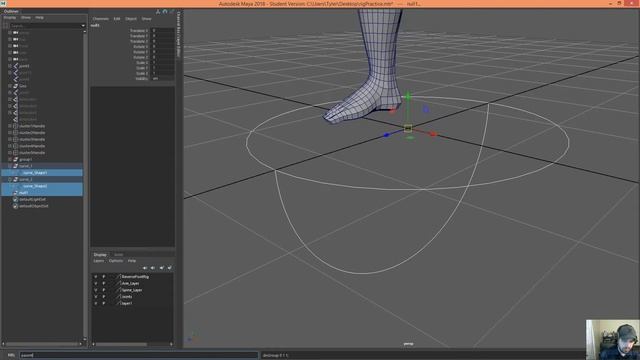This screenshot has height=360, width=640.
Task: Toggle visibility V for layer1
Action: pos(96,303)
